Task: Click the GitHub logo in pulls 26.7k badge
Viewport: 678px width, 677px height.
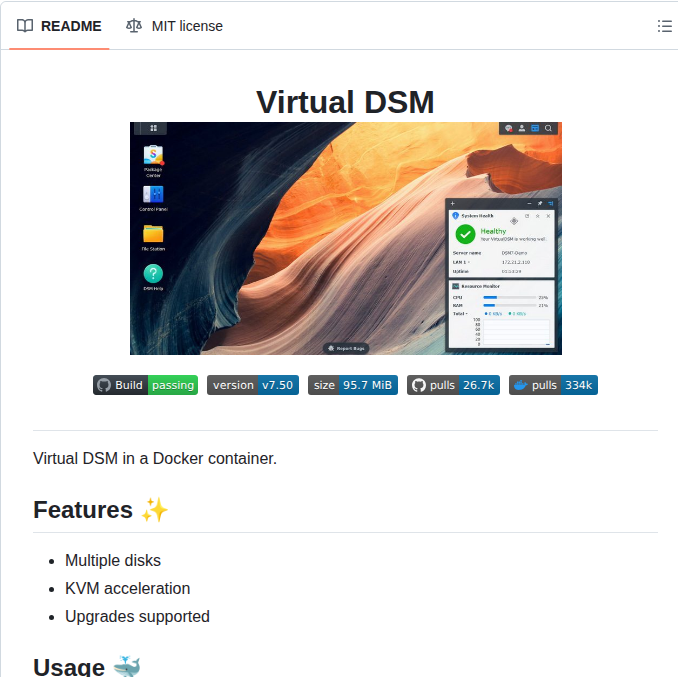Action: pyautogui.click(x=419, y=385)
